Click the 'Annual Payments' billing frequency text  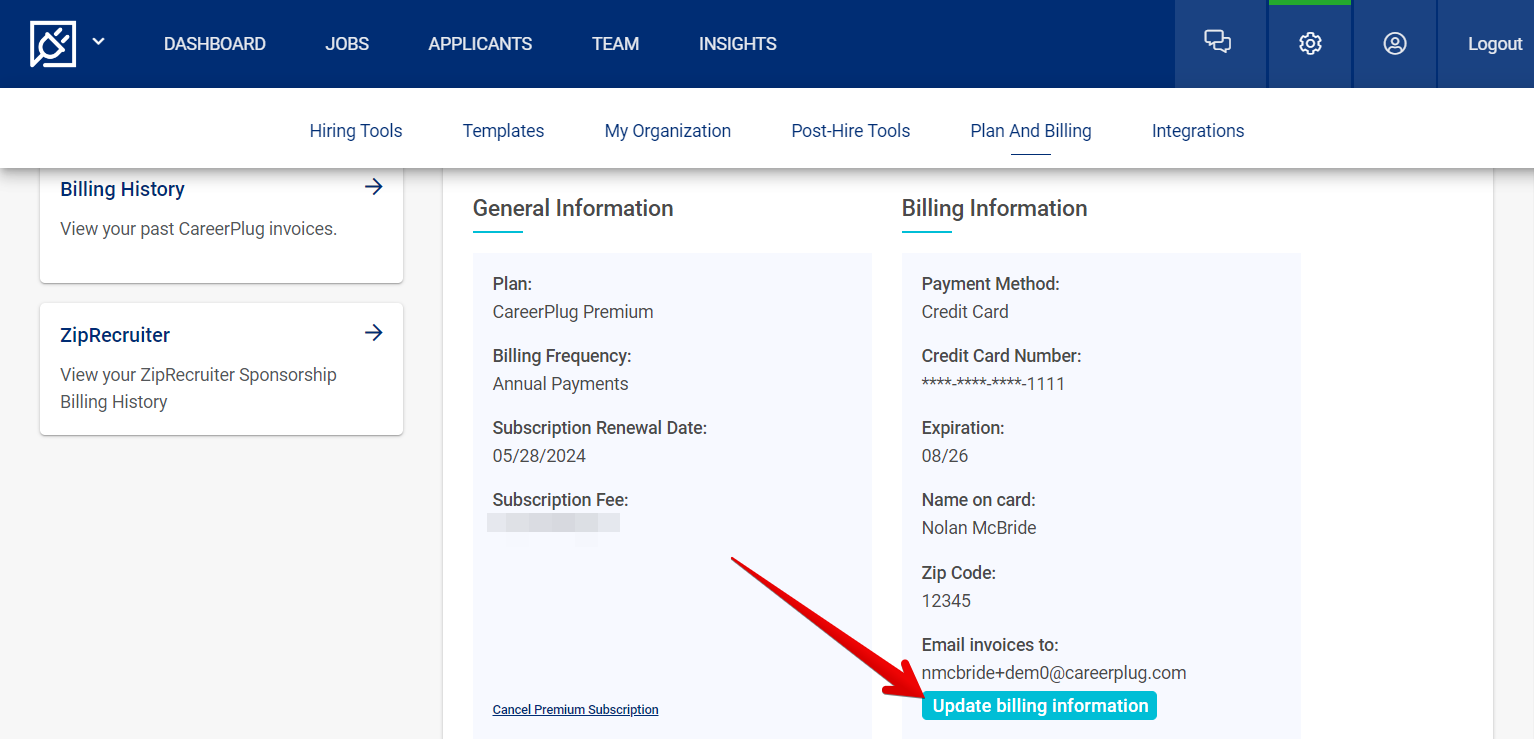[561, 384]
